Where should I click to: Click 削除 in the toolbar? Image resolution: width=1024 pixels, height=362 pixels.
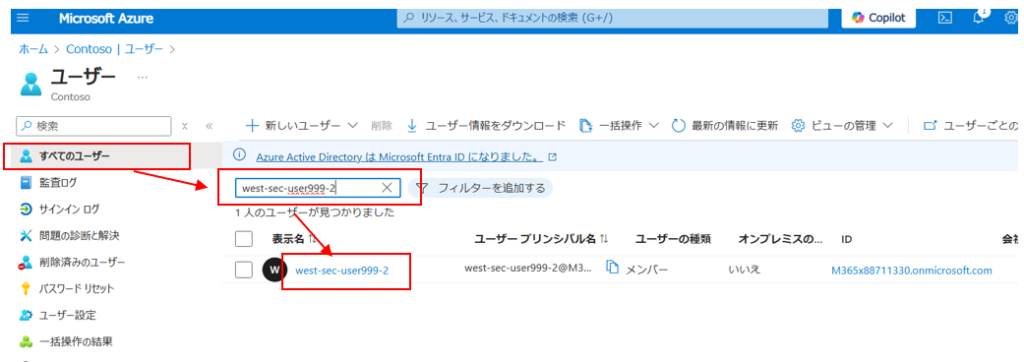[381, 125]
